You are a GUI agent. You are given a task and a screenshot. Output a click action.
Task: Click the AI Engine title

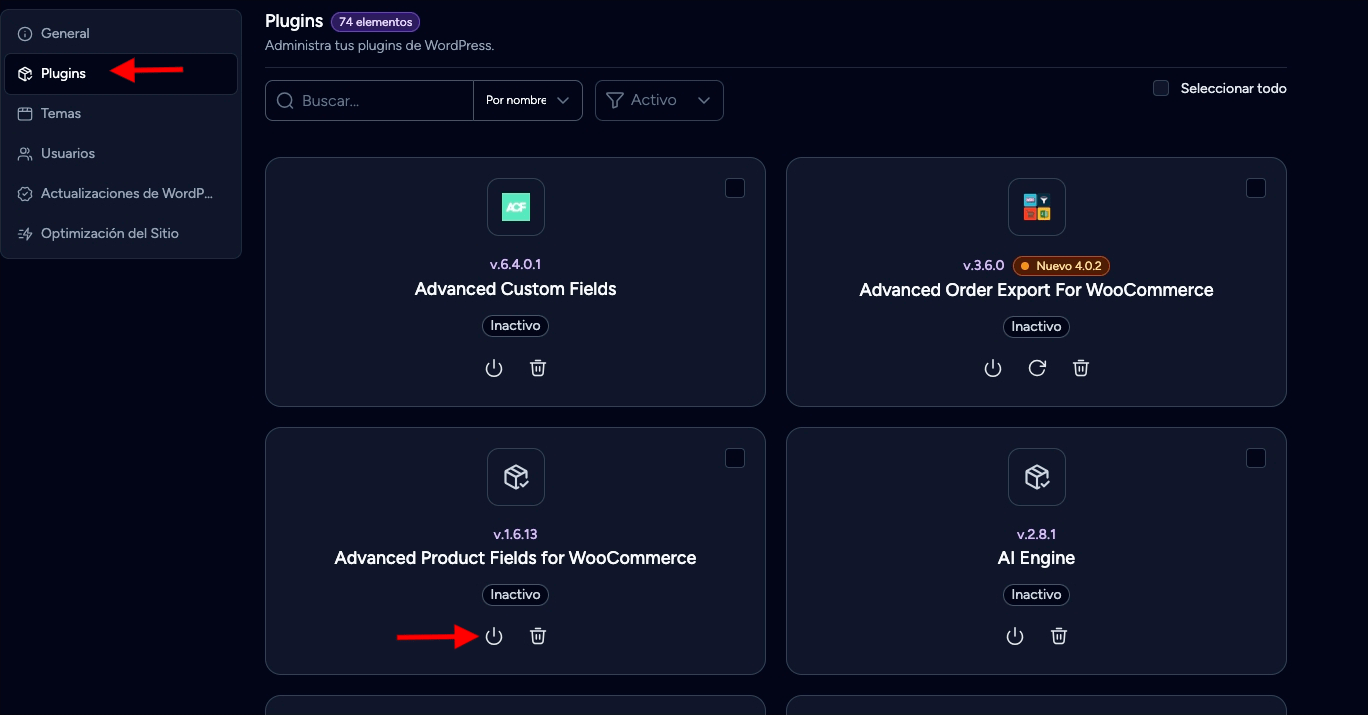click(x=1037, y=558)
